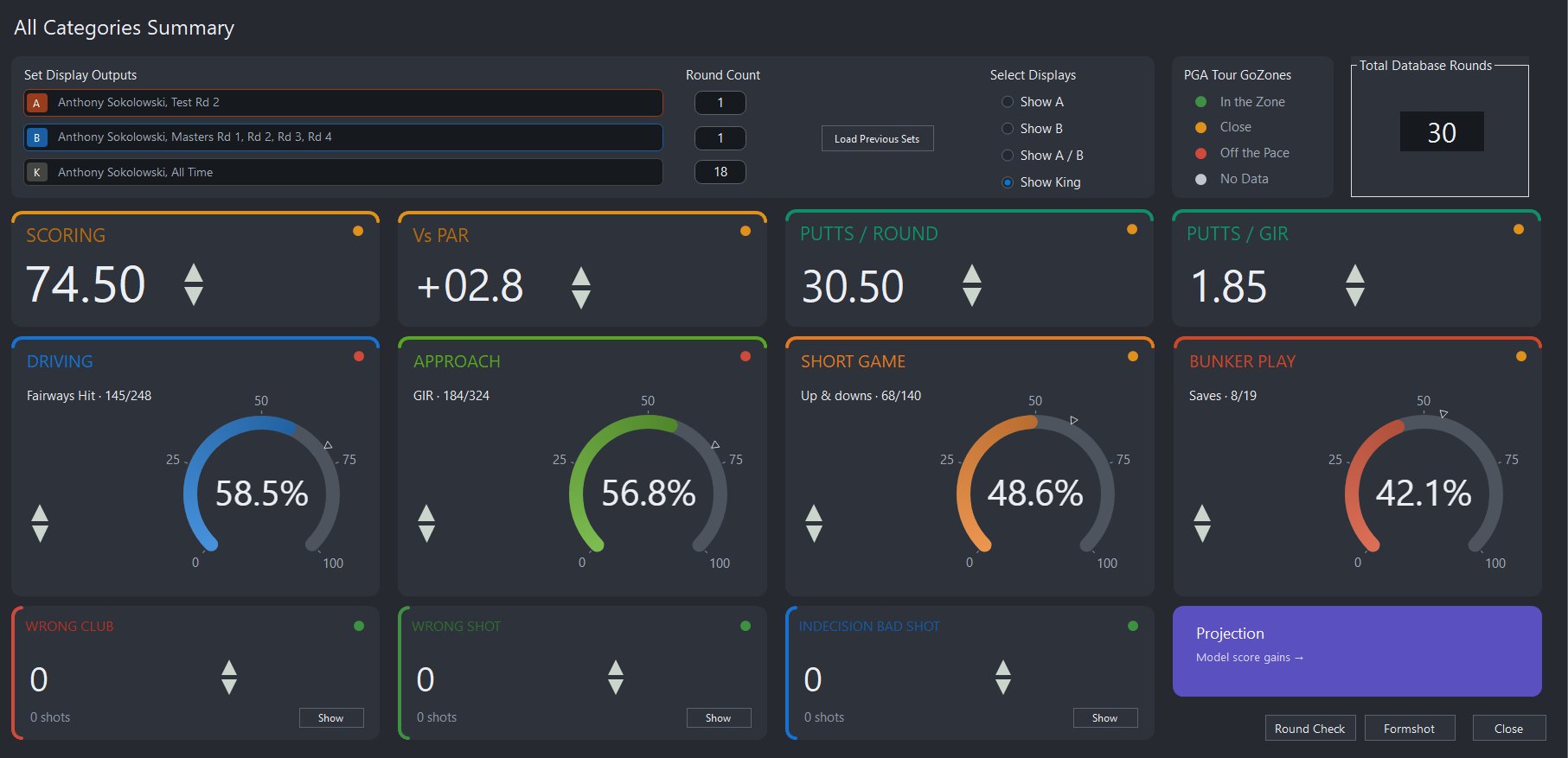
Task: Click the grey K badge icon
Action: point(36,172)
